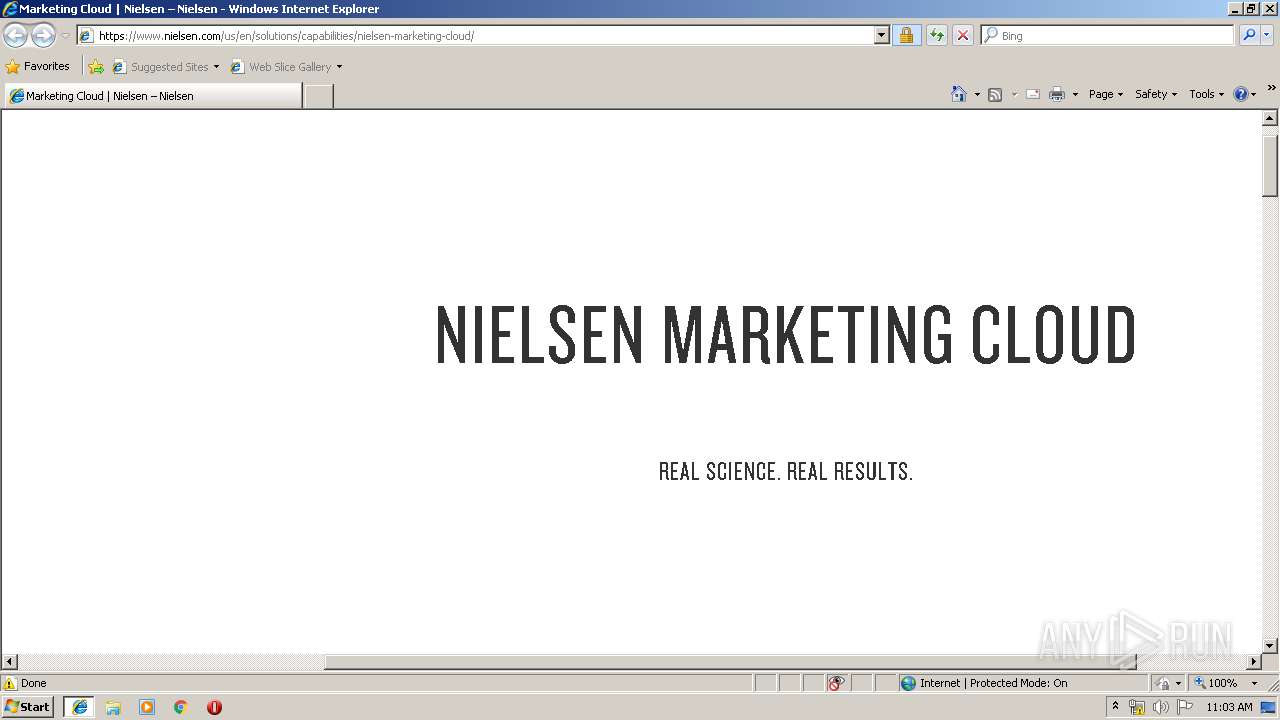This screenshot has height=720, width=1280.
Task: Click the volume speaker tray icon
Action: pyautogui.click(x=1160, y=707)
